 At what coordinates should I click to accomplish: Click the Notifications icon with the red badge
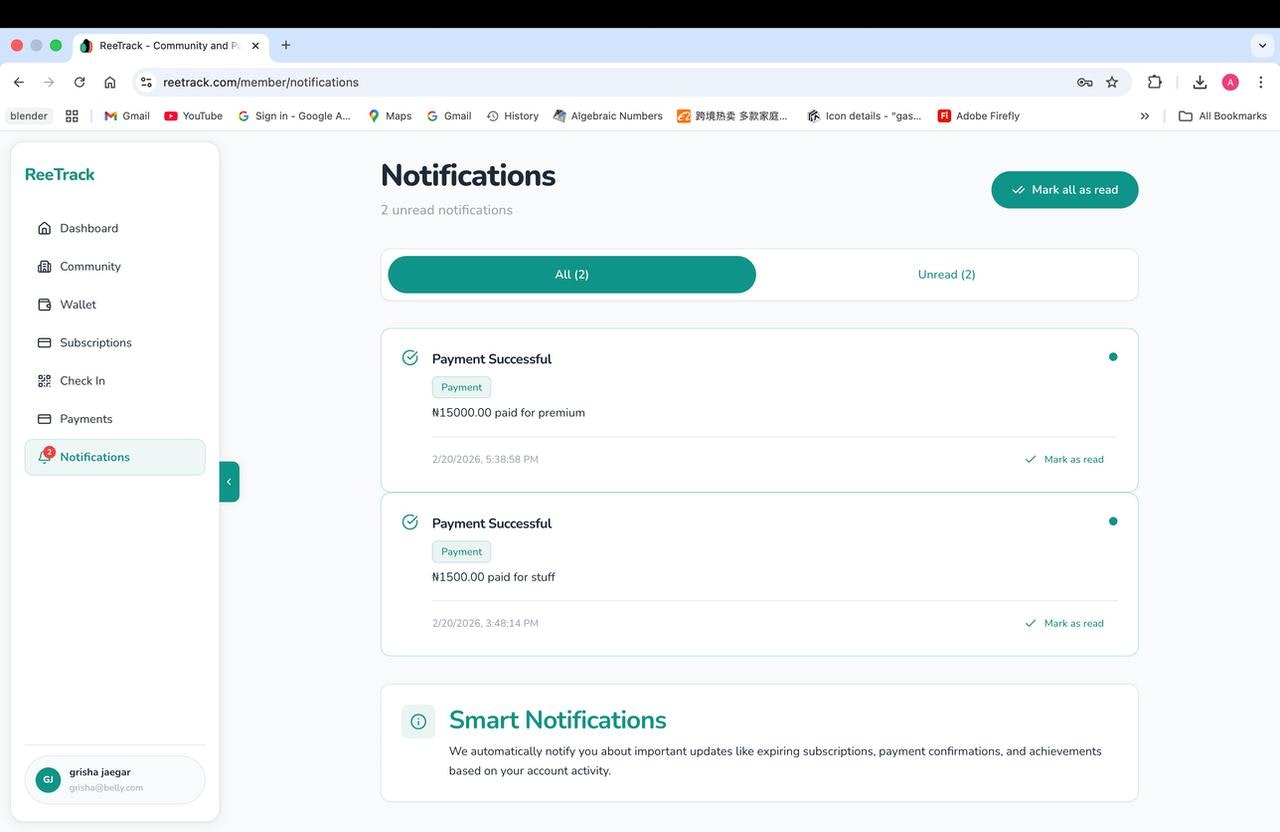tap(44, 457)
